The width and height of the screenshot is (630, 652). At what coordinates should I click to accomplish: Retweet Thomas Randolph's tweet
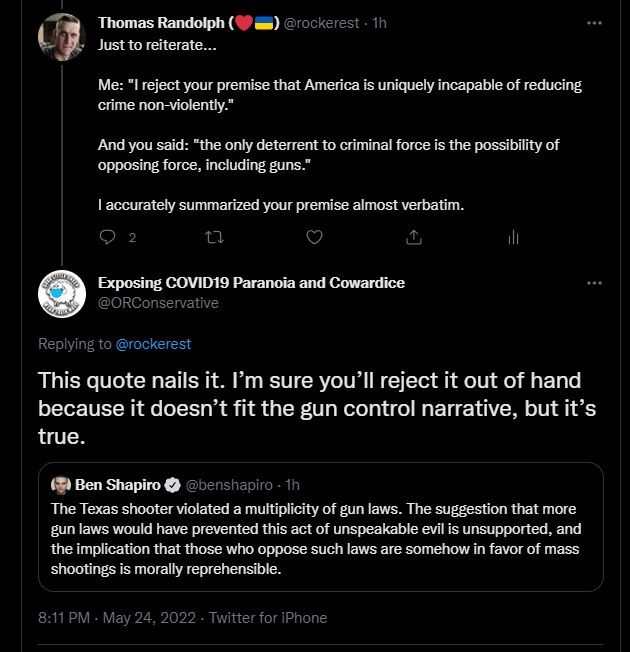coord(215,237)
